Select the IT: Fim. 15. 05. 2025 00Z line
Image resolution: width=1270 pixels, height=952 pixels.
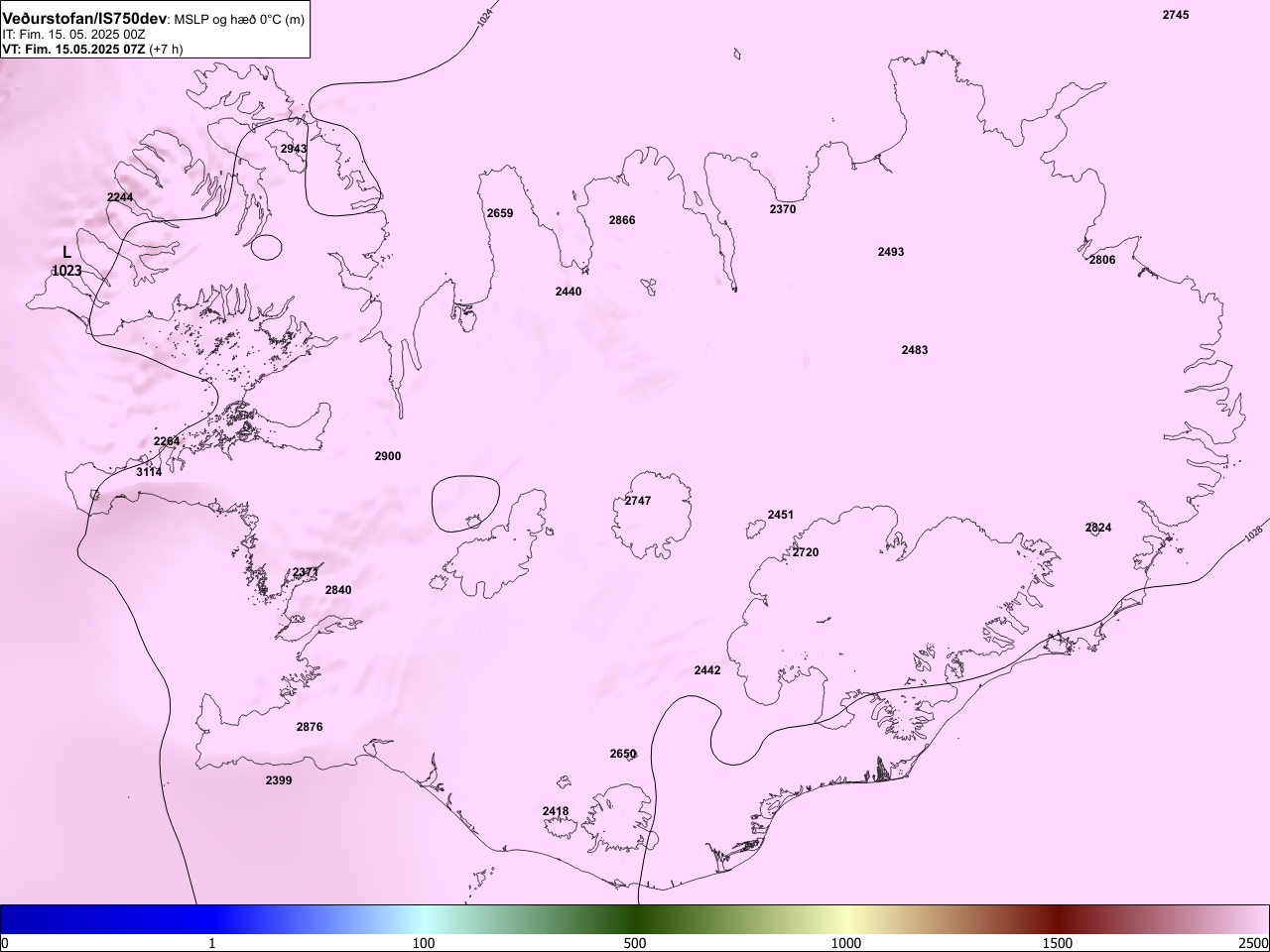click(73, 34)
